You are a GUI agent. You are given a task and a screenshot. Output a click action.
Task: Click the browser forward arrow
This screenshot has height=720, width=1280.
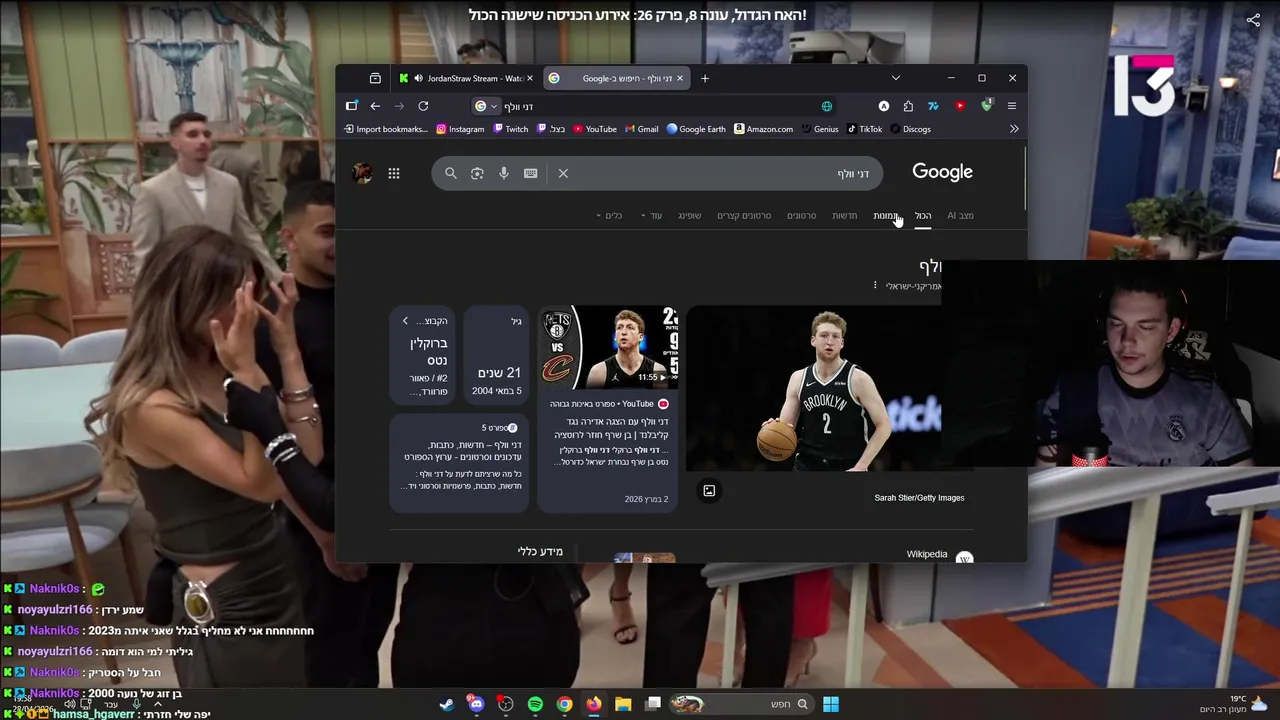pyautogui.click(x=399, y=106)
